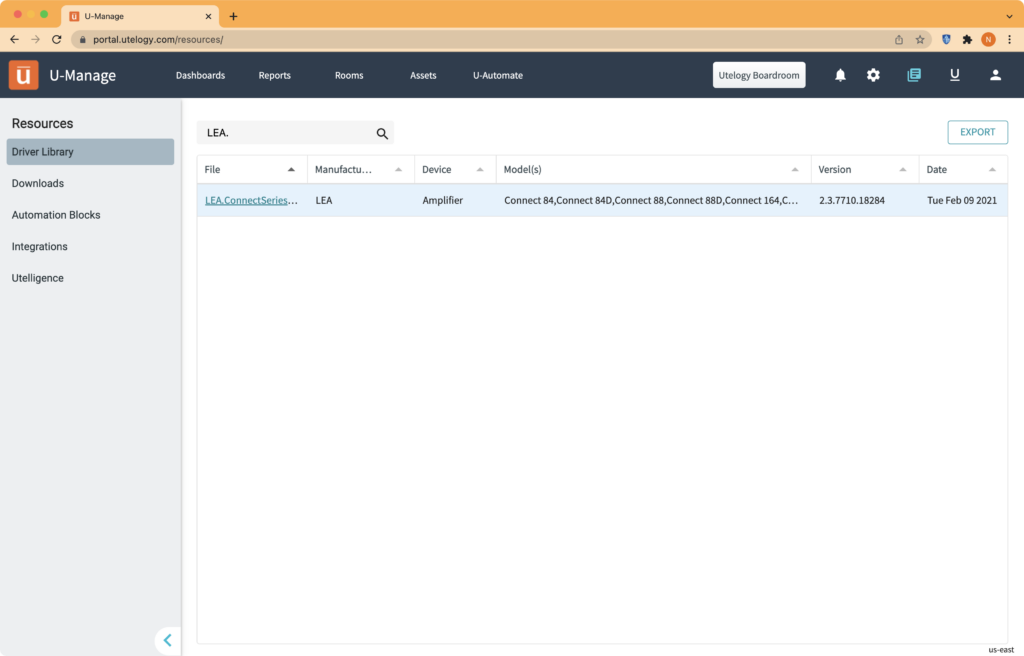This screenshot has width=1024, height=656.
Task: Collapse the sidebar using the chevron arrow
Action: click(167, 640)
